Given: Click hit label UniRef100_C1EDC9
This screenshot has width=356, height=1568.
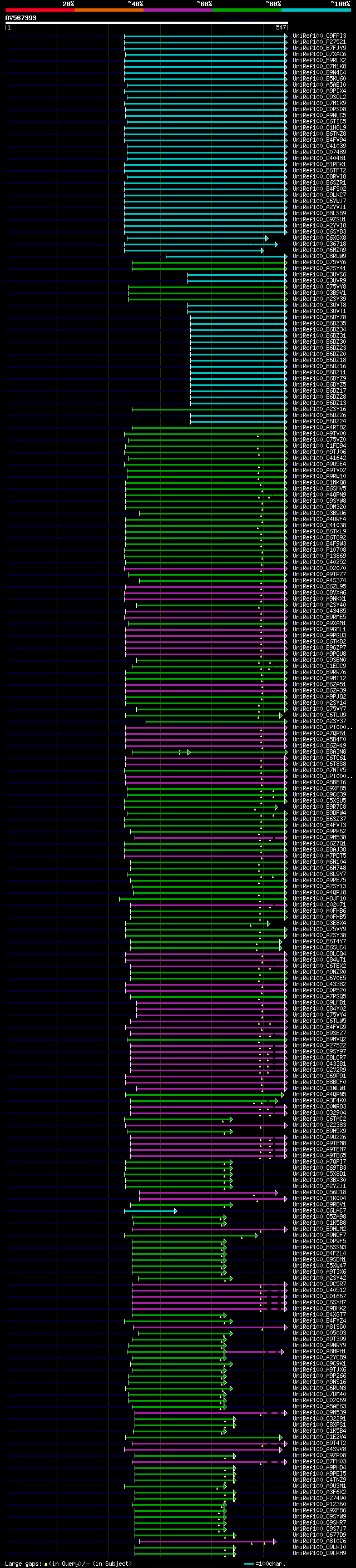Looking at the screenshot, I should (x=319, y=666).
